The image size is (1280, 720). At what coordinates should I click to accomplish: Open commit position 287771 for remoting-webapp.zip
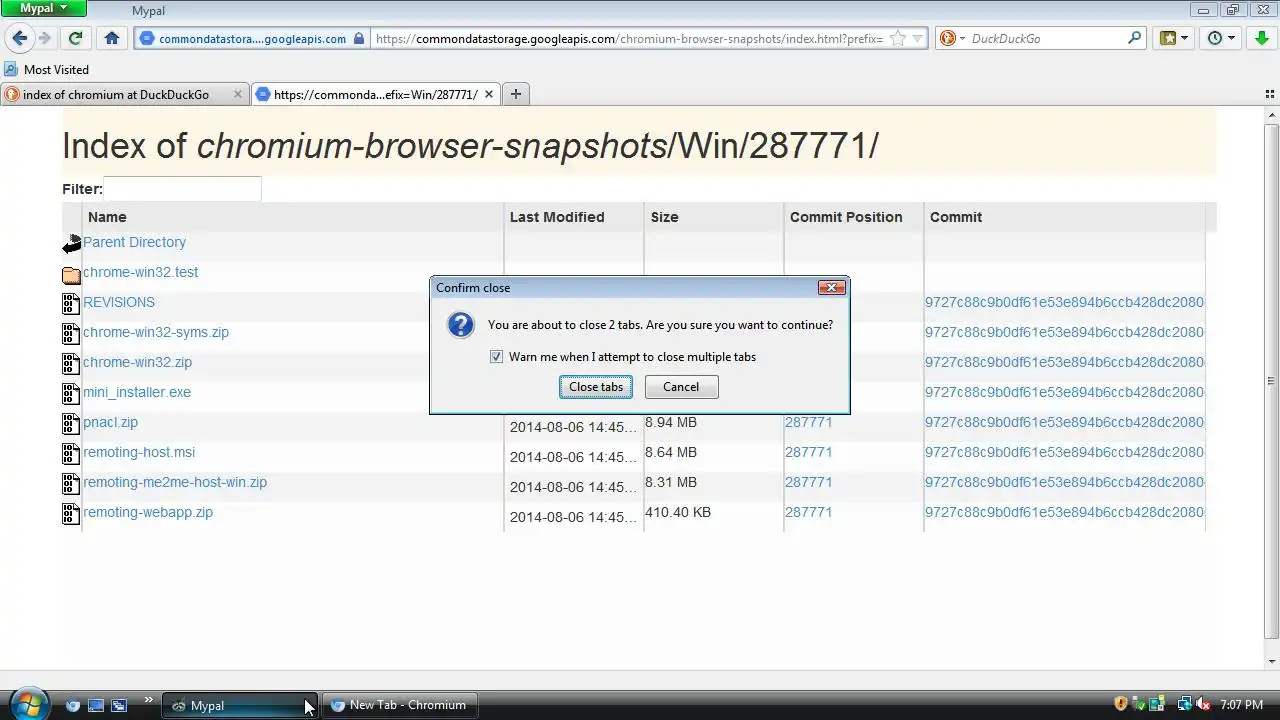[x=808, y=512]
